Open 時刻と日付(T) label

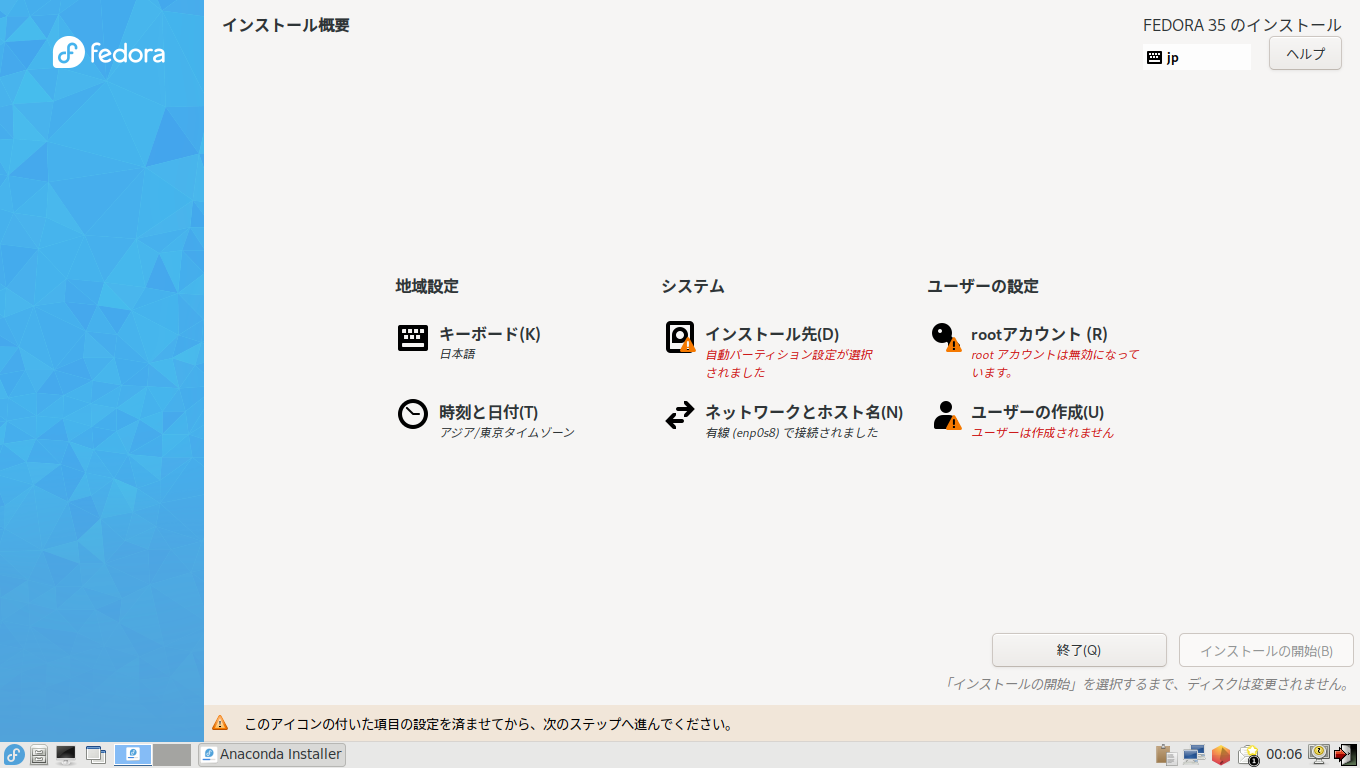[x=489, y=412]
